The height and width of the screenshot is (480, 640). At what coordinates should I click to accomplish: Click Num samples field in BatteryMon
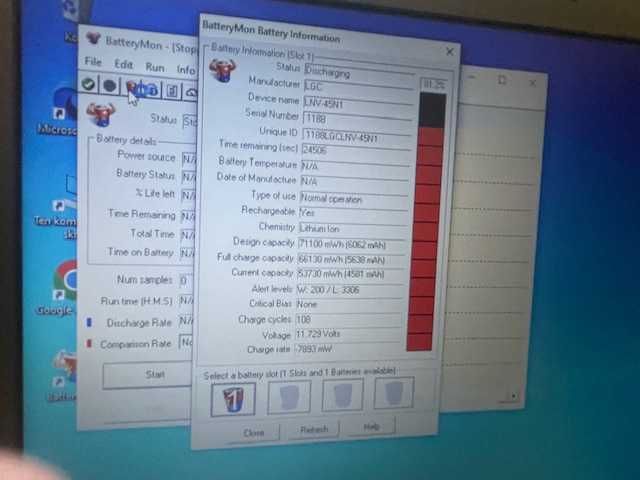[186, 280]
